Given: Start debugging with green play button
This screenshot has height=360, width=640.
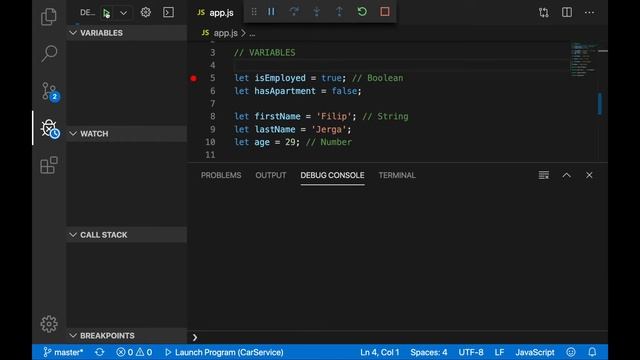Looking at the screenshot, I should point(107,13).
